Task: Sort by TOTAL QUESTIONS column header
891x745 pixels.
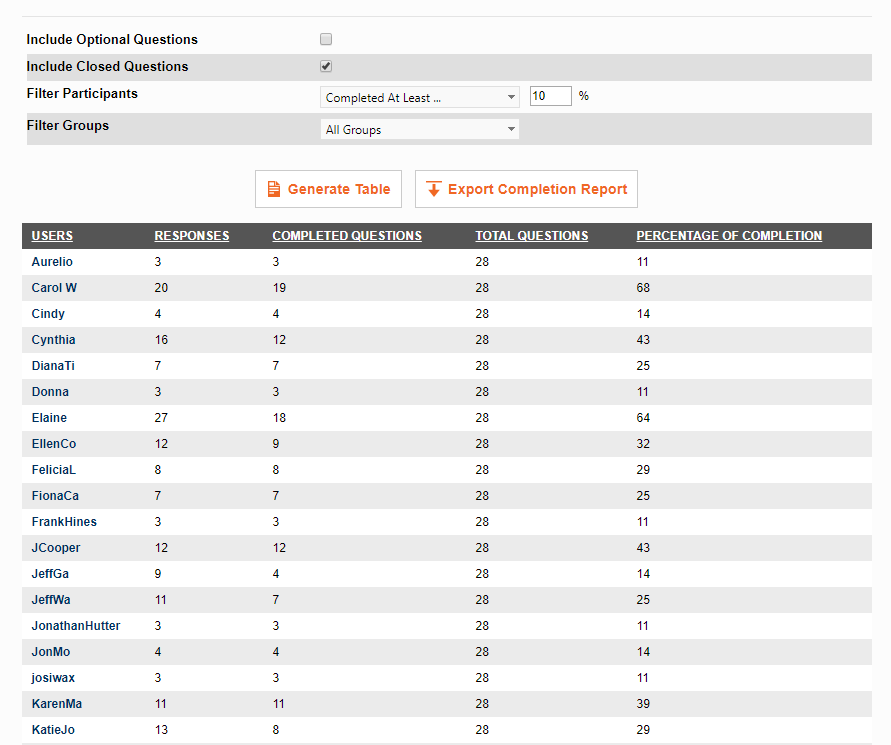Action: point(531,236)
